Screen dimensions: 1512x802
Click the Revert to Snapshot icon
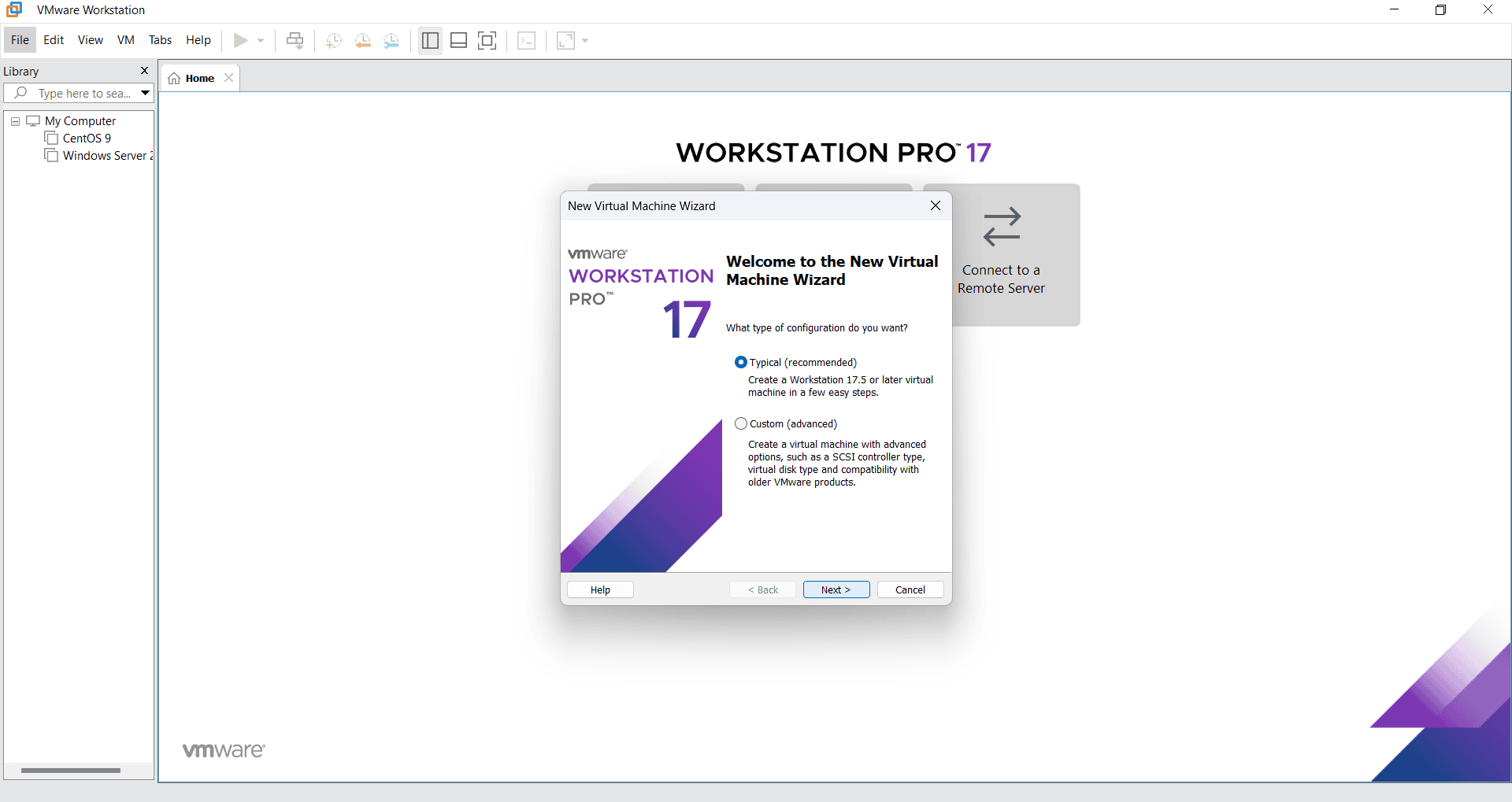click(362, 40)
